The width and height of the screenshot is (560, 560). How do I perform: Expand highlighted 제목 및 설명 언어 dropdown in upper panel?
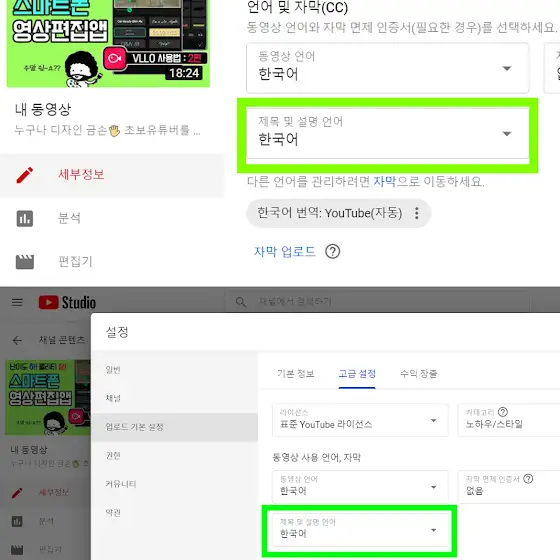pos(388,134)
